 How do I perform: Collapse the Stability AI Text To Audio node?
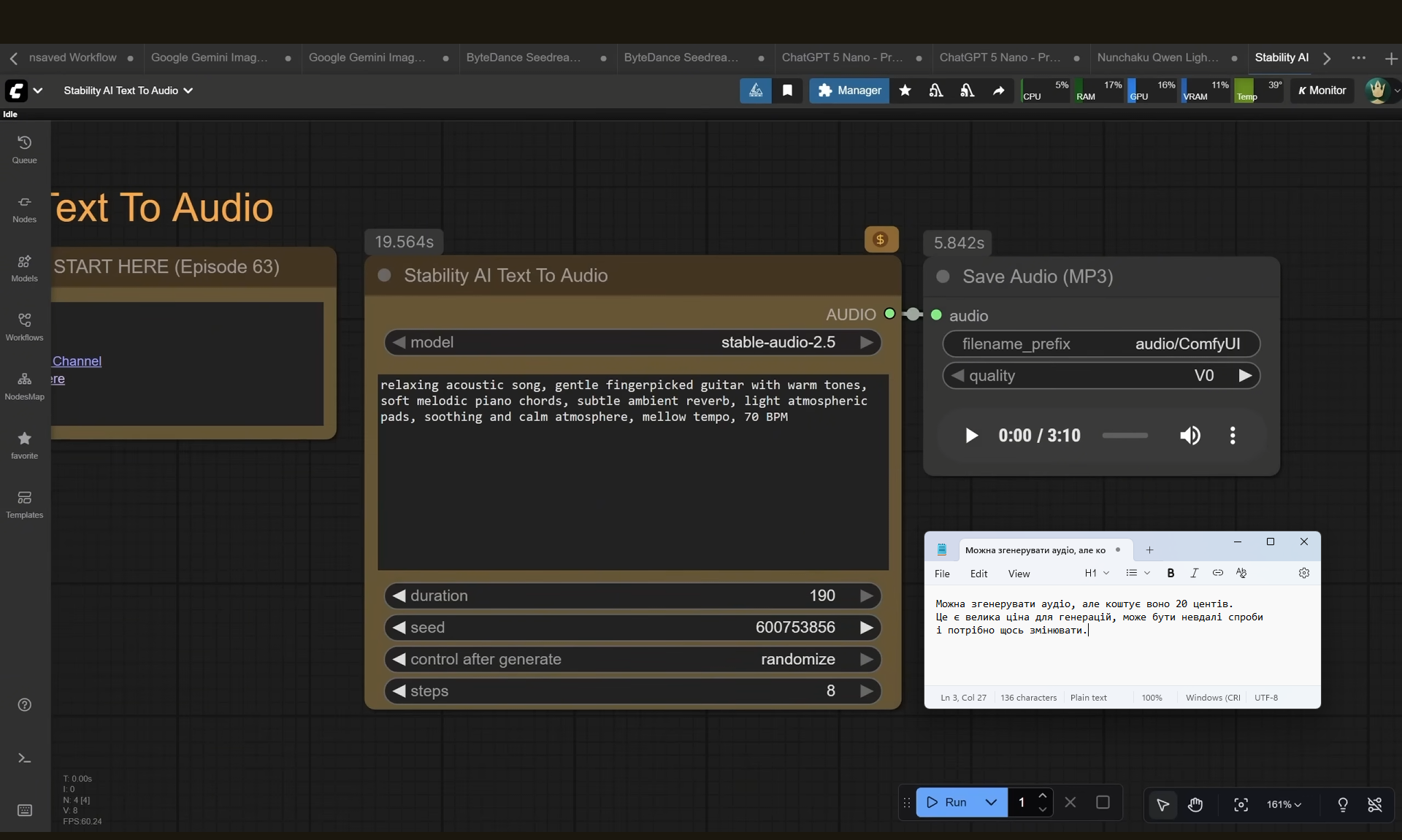click(x=384, y=275)
